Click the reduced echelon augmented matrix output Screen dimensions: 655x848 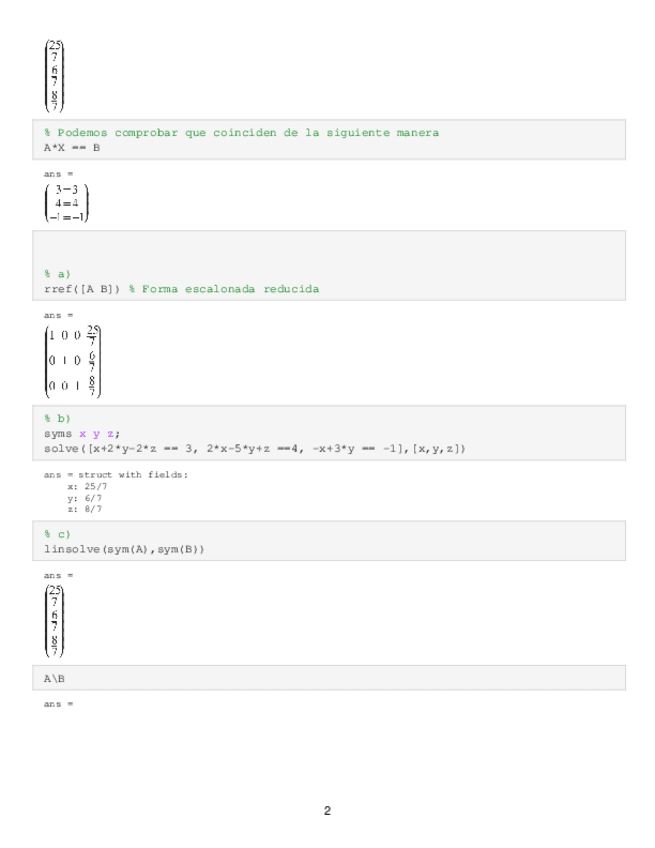[x=74, y=360]
